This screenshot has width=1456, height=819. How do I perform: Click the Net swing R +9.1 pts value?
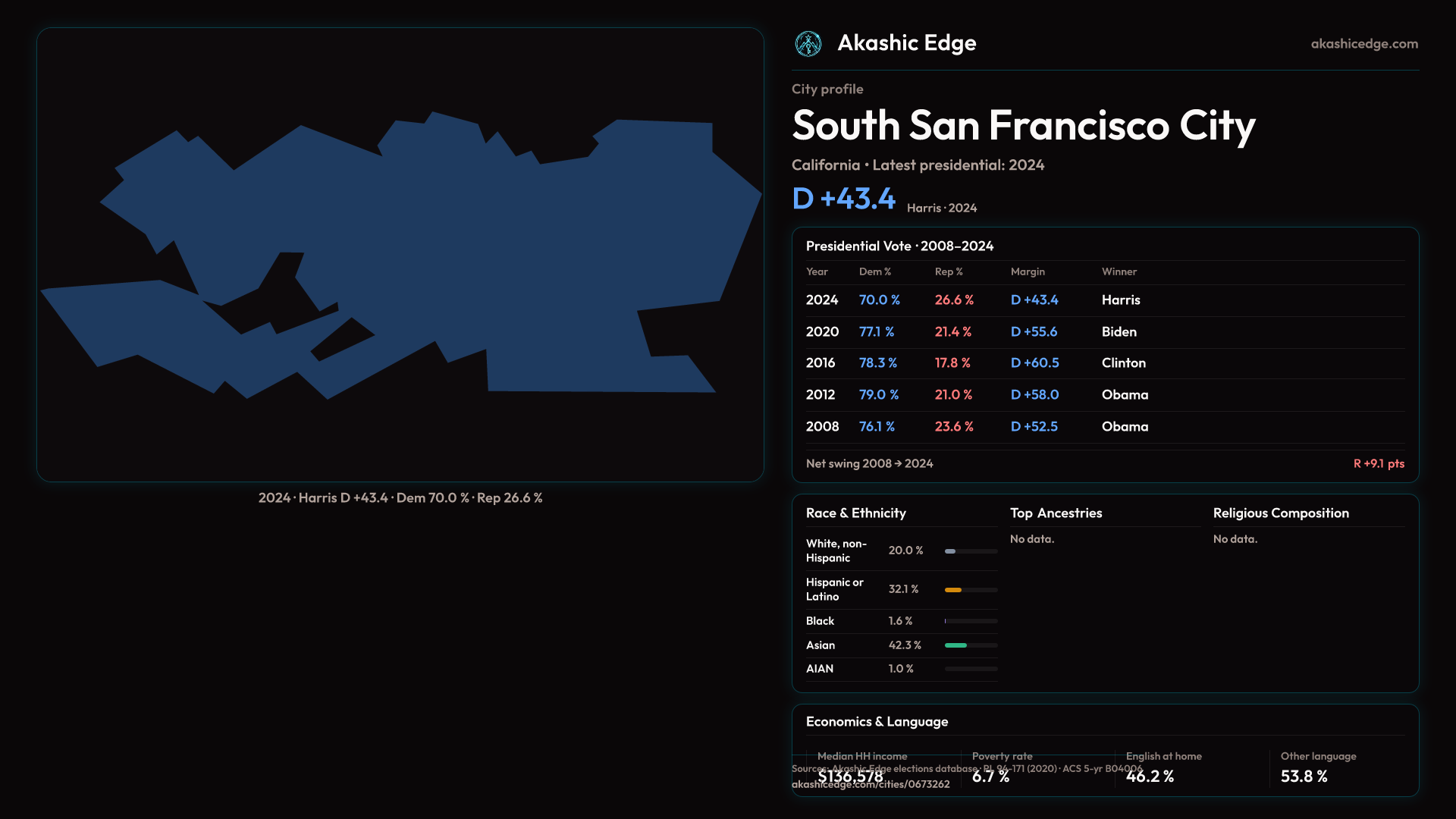(x=1378, y=463)
